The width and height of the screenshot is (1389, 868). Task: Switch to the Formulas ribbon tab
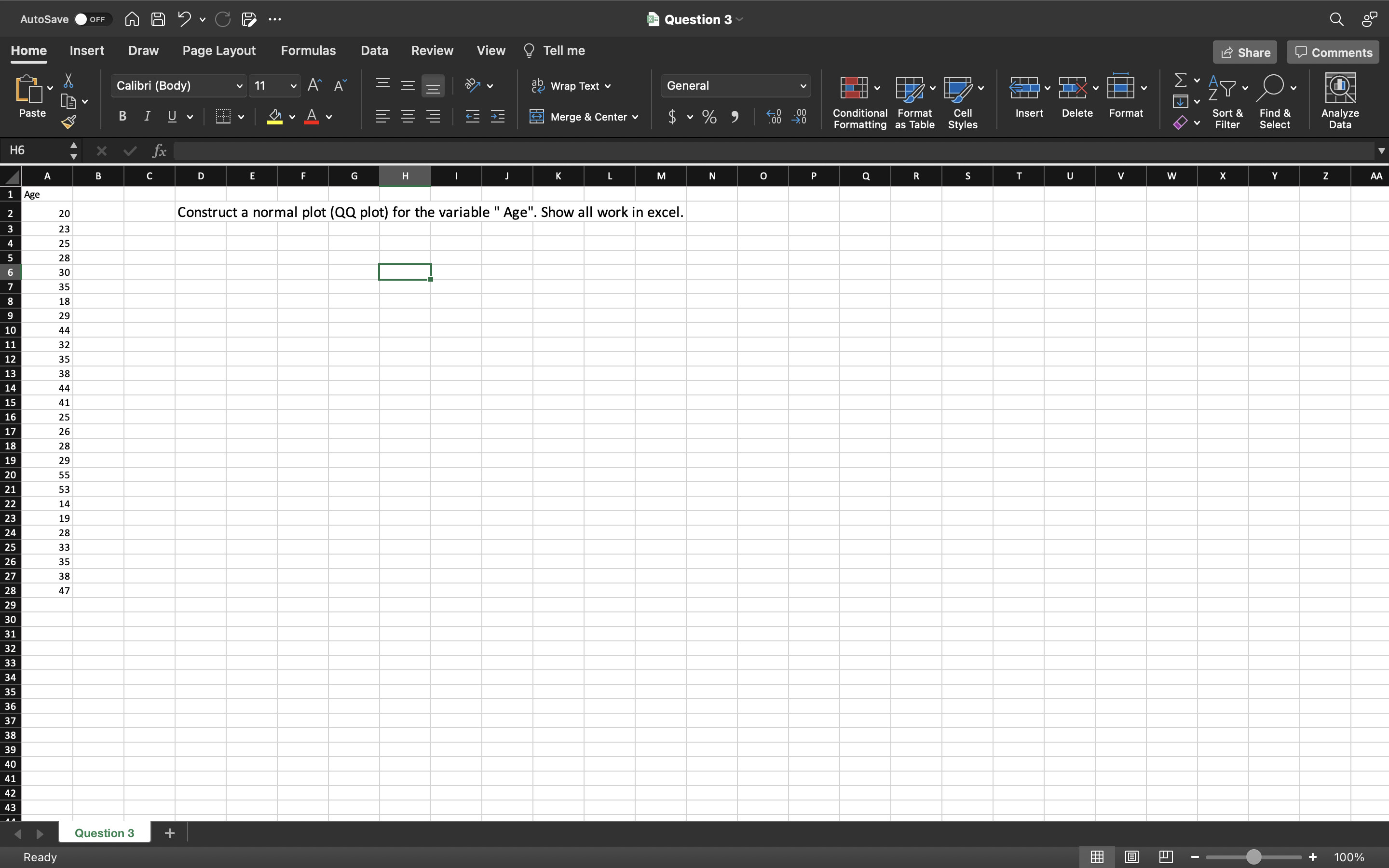(308, 51)
